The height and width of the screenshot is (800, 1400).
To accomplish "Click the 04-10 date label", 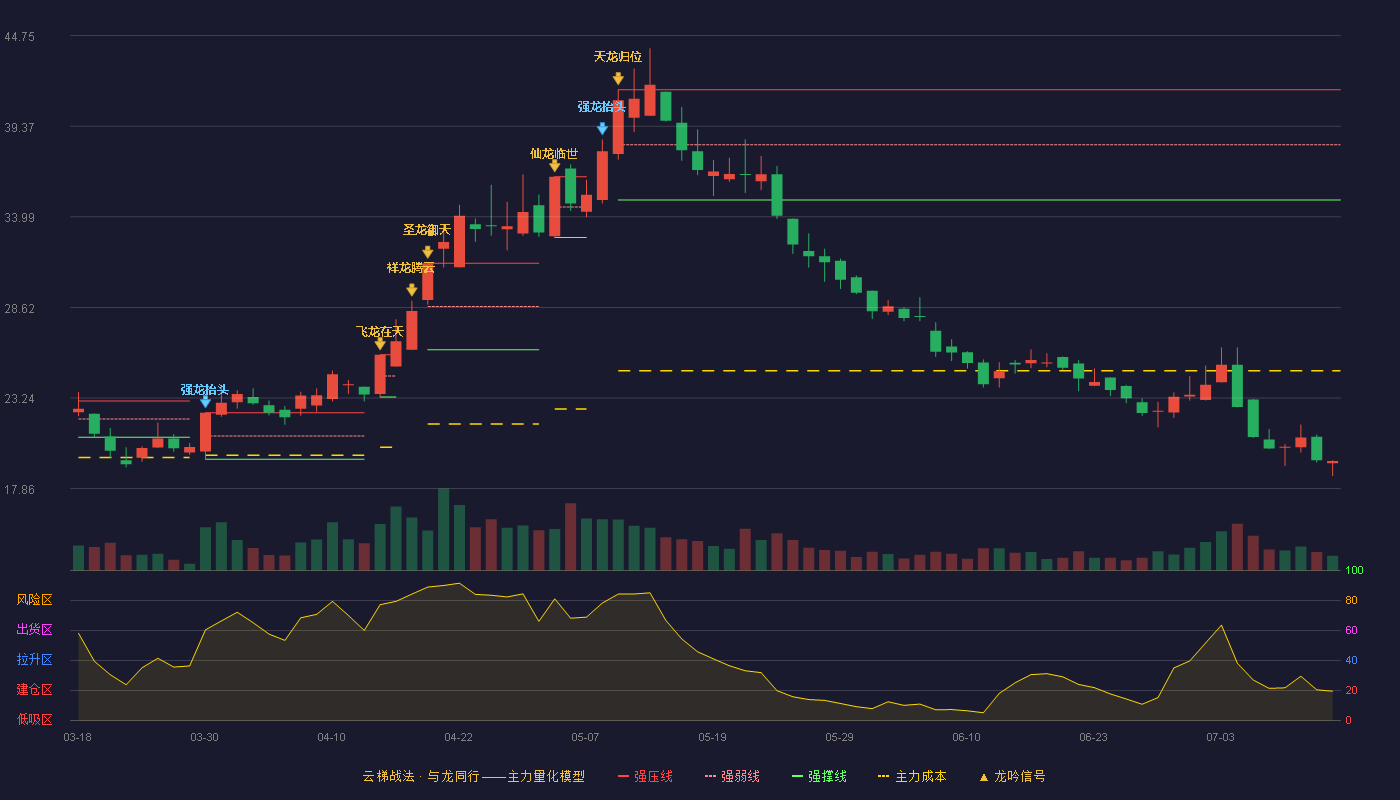I will pos(331,737).
